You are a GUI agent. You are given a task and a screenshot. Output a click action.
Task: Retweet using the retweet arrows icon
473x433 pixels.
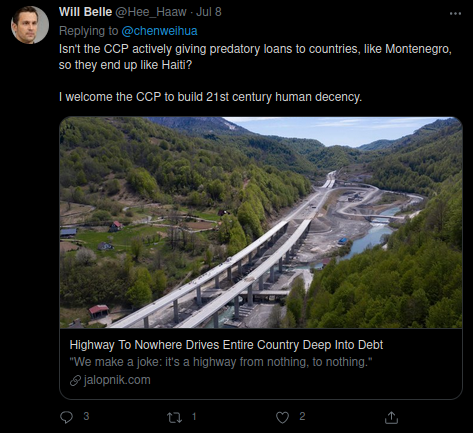(x=174, y=417)
